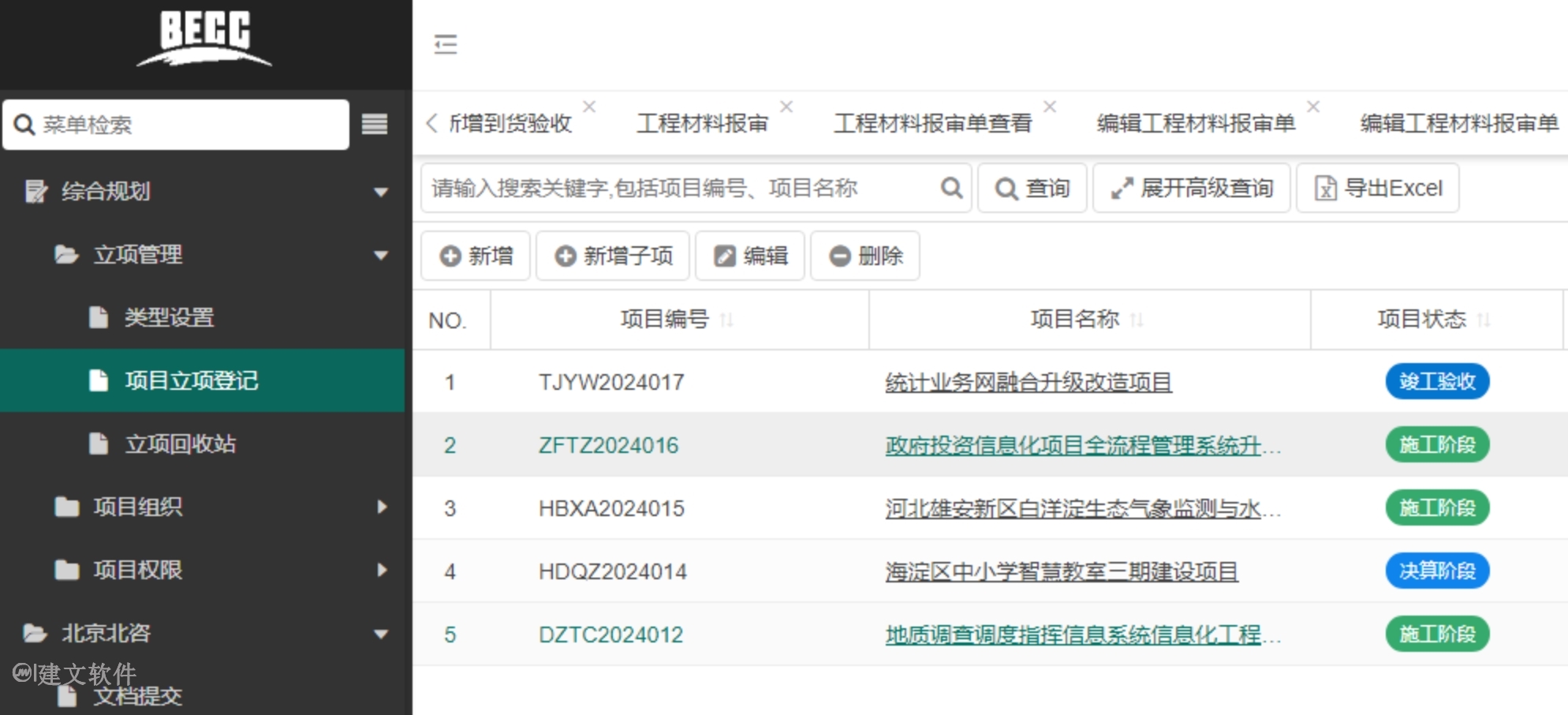Click the 决算阶段 status badge

click(x=1437, y=571)
